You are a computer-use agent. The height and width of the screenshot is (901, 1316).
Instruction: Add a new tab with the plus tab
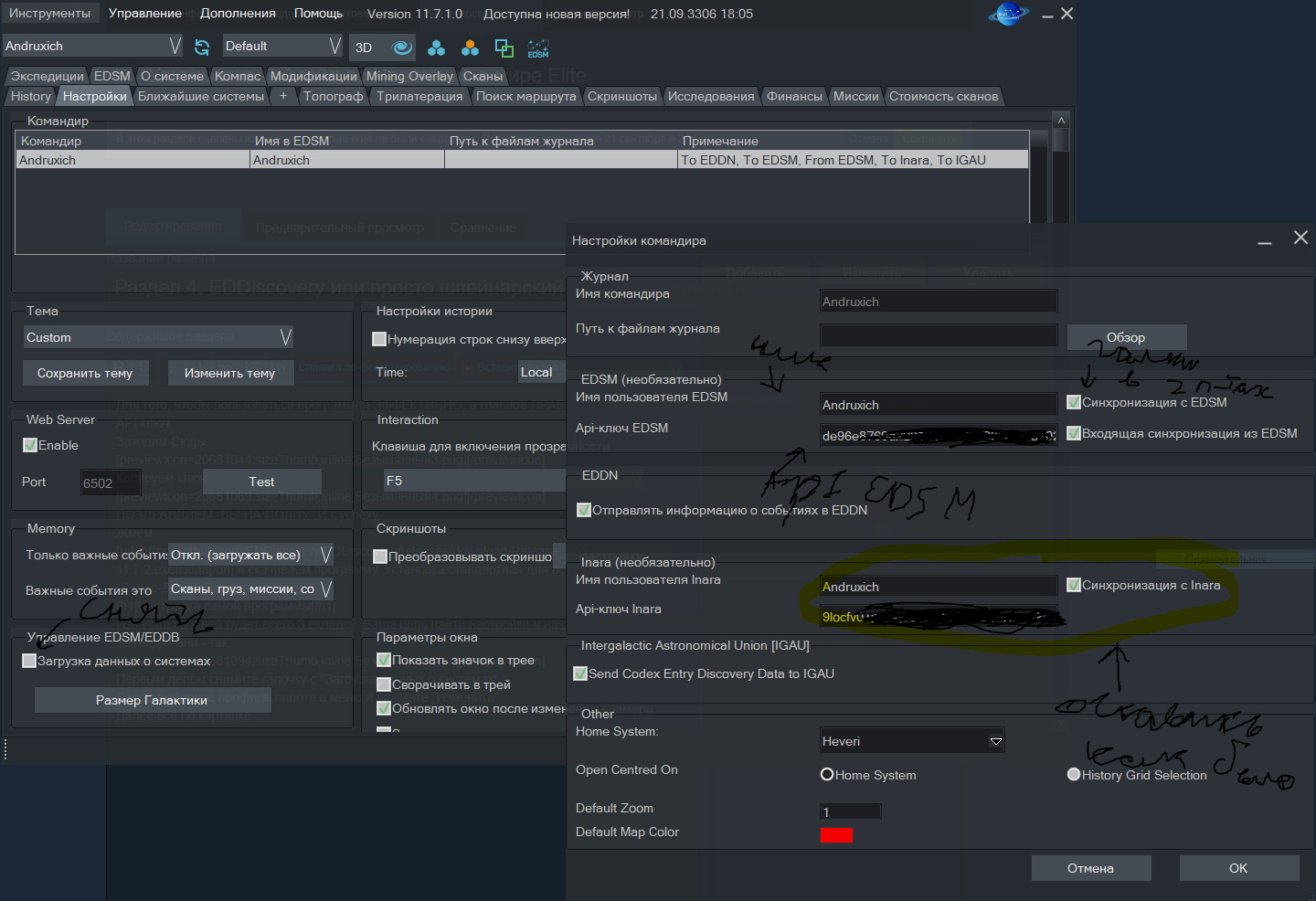tap(283, 96)
